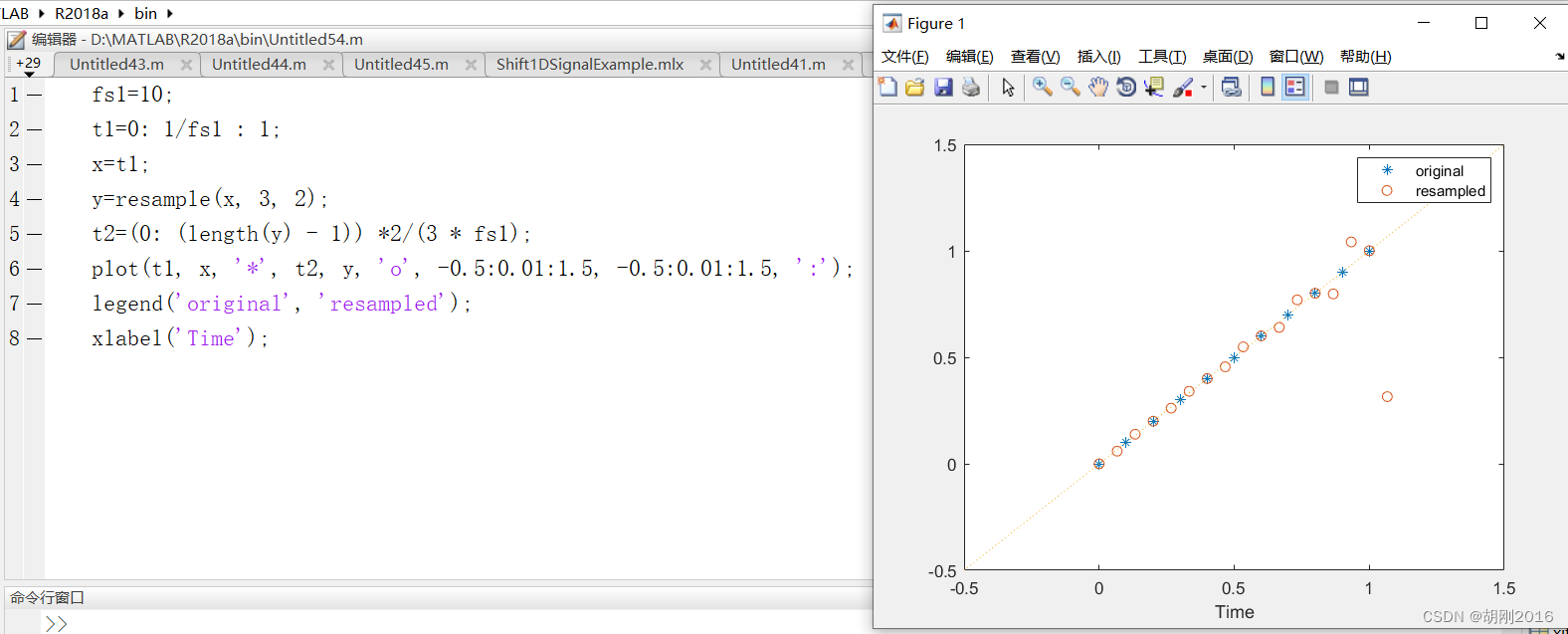Click the 'original' legend entry
The image size is (1568, 634).
[1439, 171]
